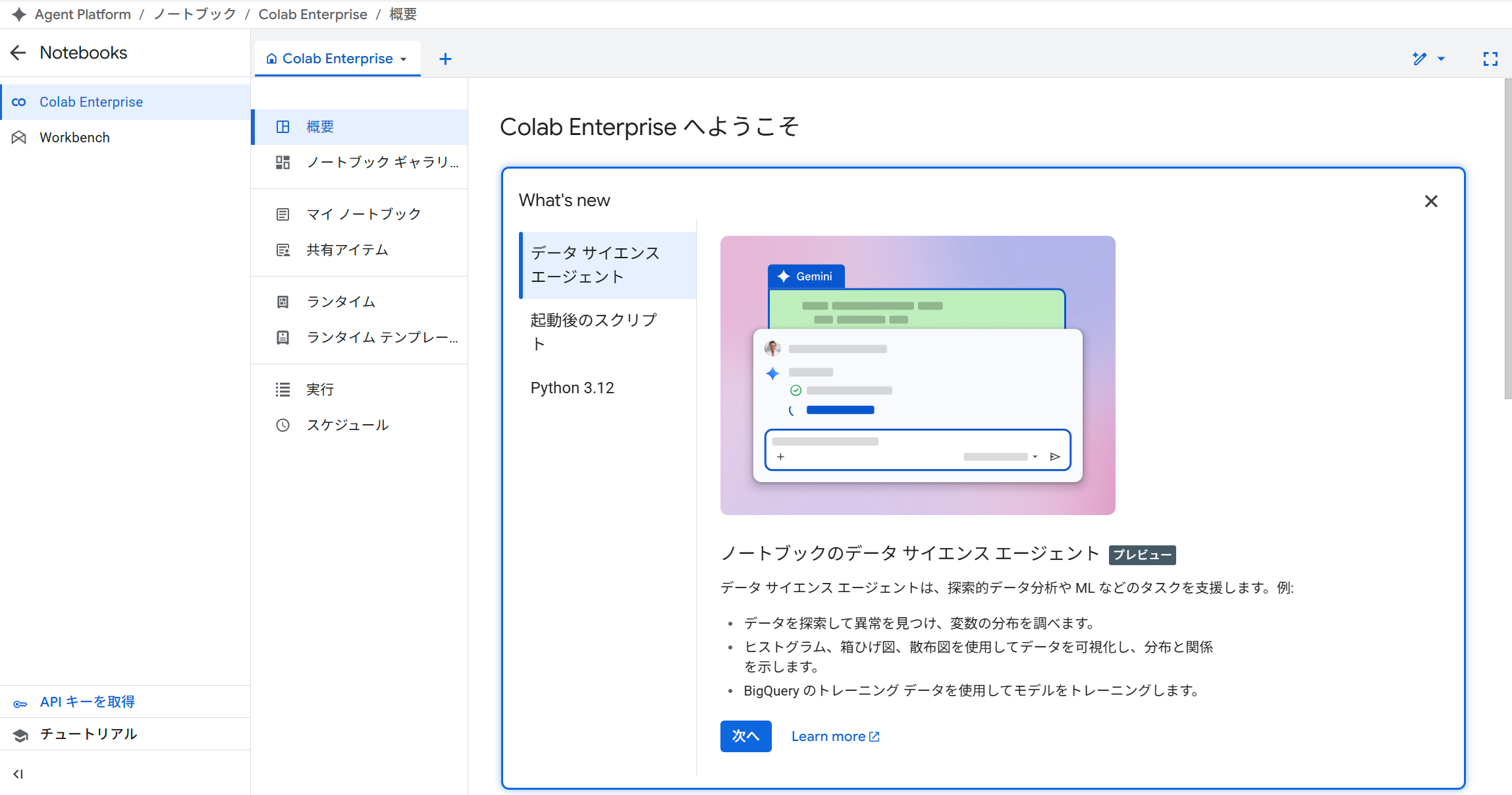Open 共有アイテム shared items view
Screen dimensions: 1512x795
pos(346,250)
